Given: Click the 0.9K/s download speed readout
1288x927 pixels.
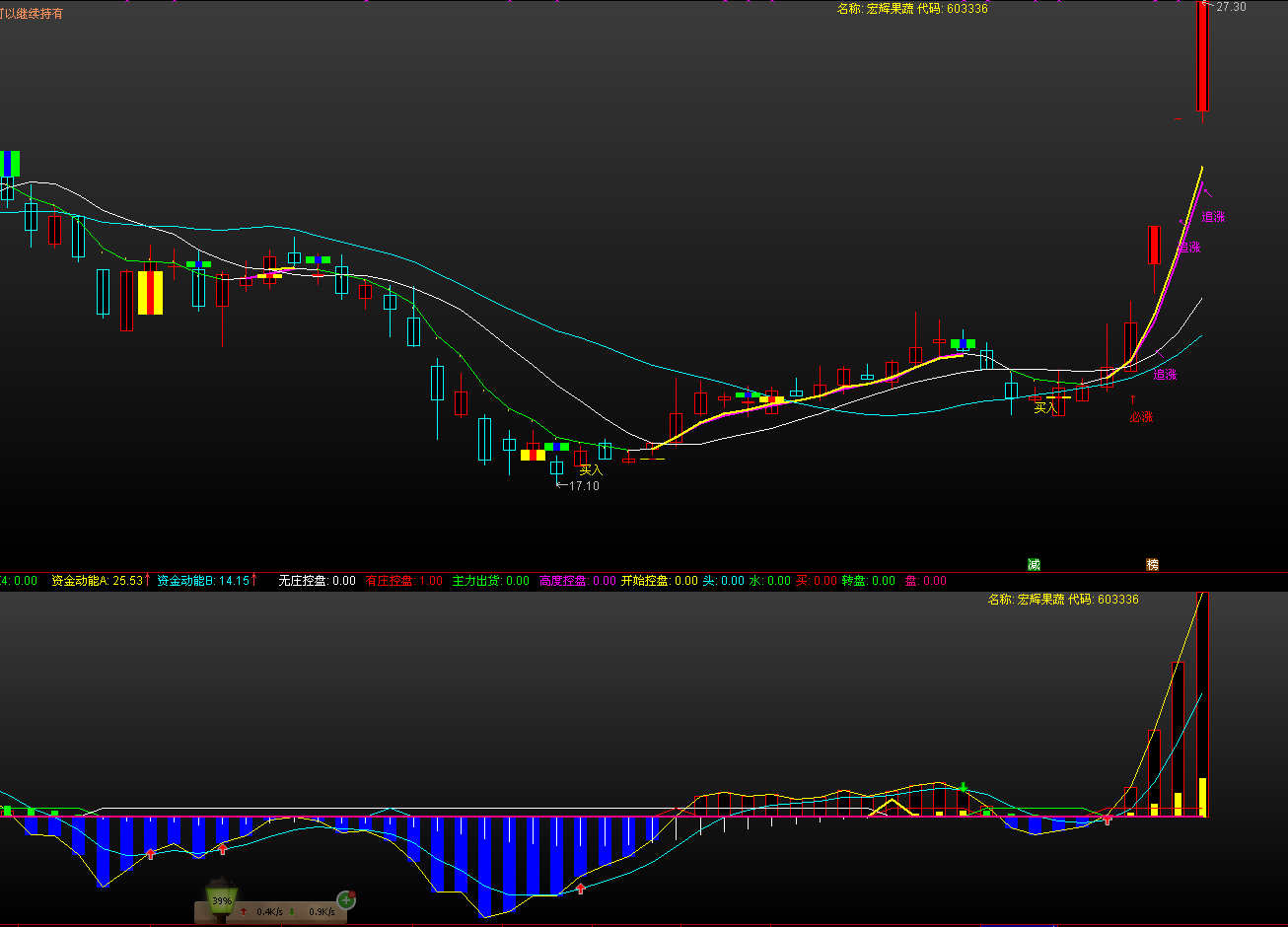Looking at the screenshot, I should (322, 912).
